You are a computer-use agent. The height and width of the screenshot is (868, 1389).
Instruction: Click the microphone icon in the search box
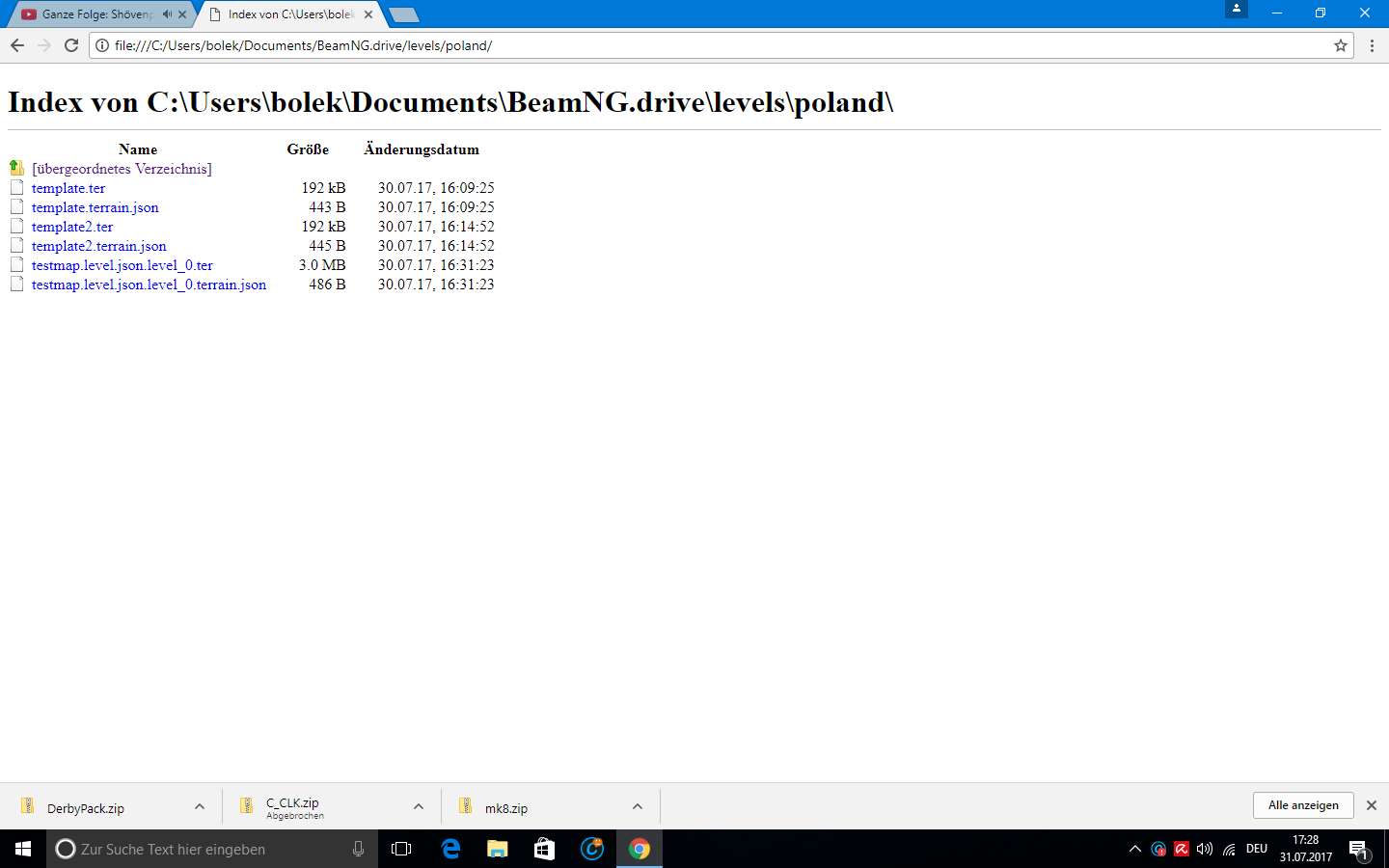pos(358,849)
